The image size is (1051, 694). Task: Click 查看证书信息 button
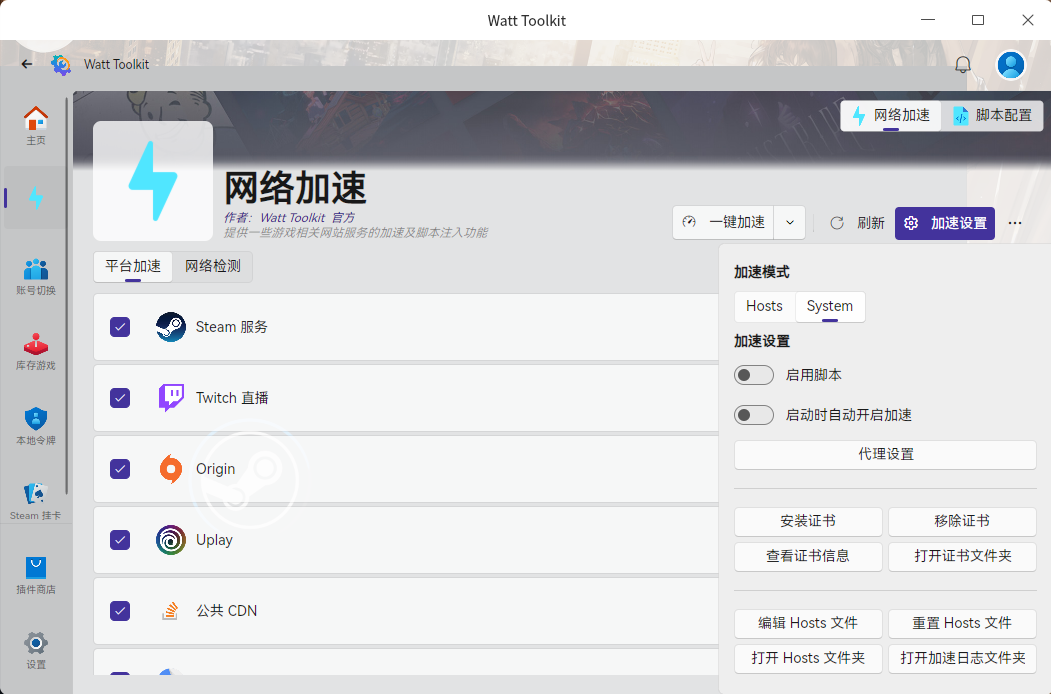pos(808,557)
